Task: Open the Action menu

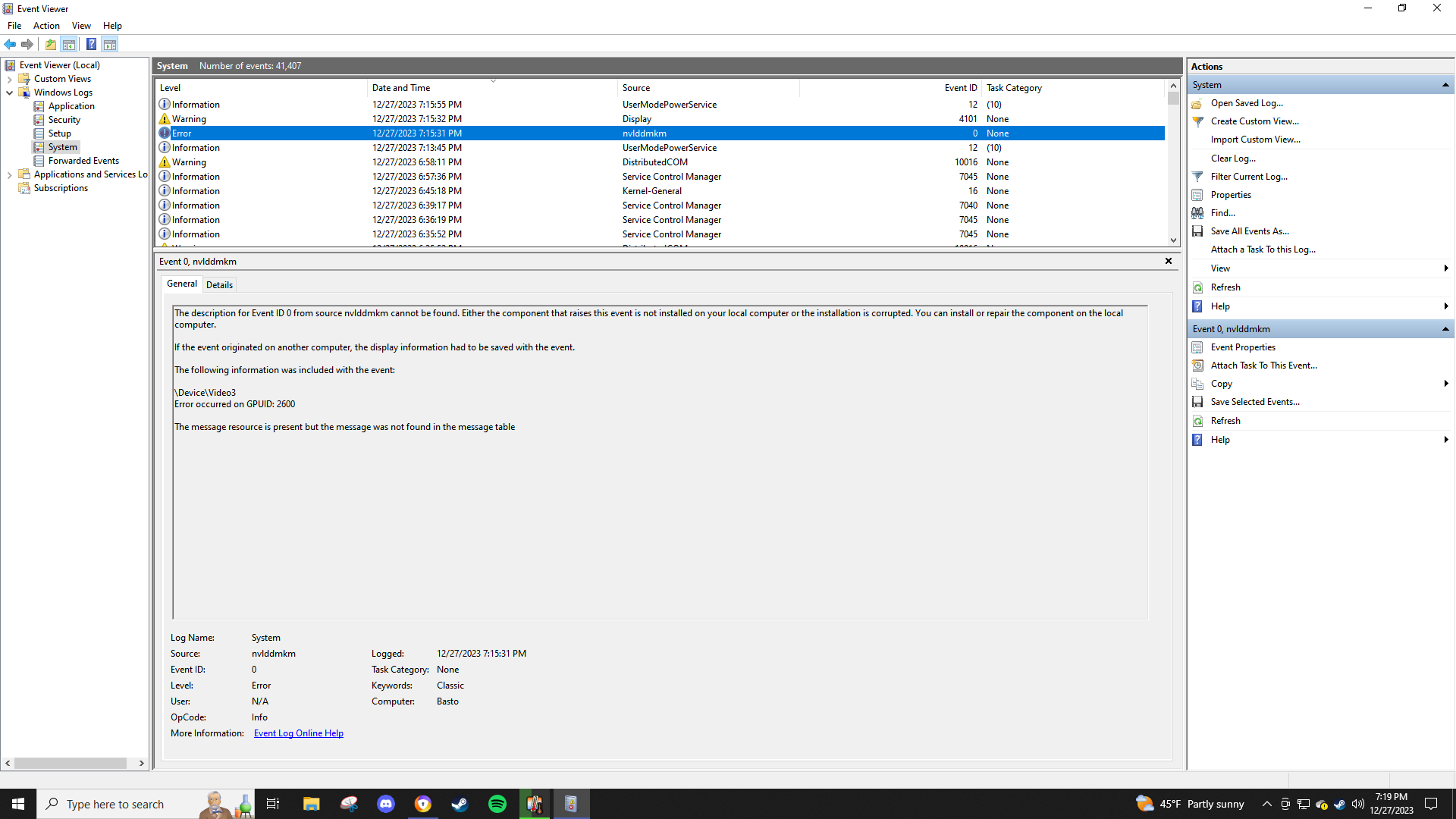Action: [x=46, y=26]
